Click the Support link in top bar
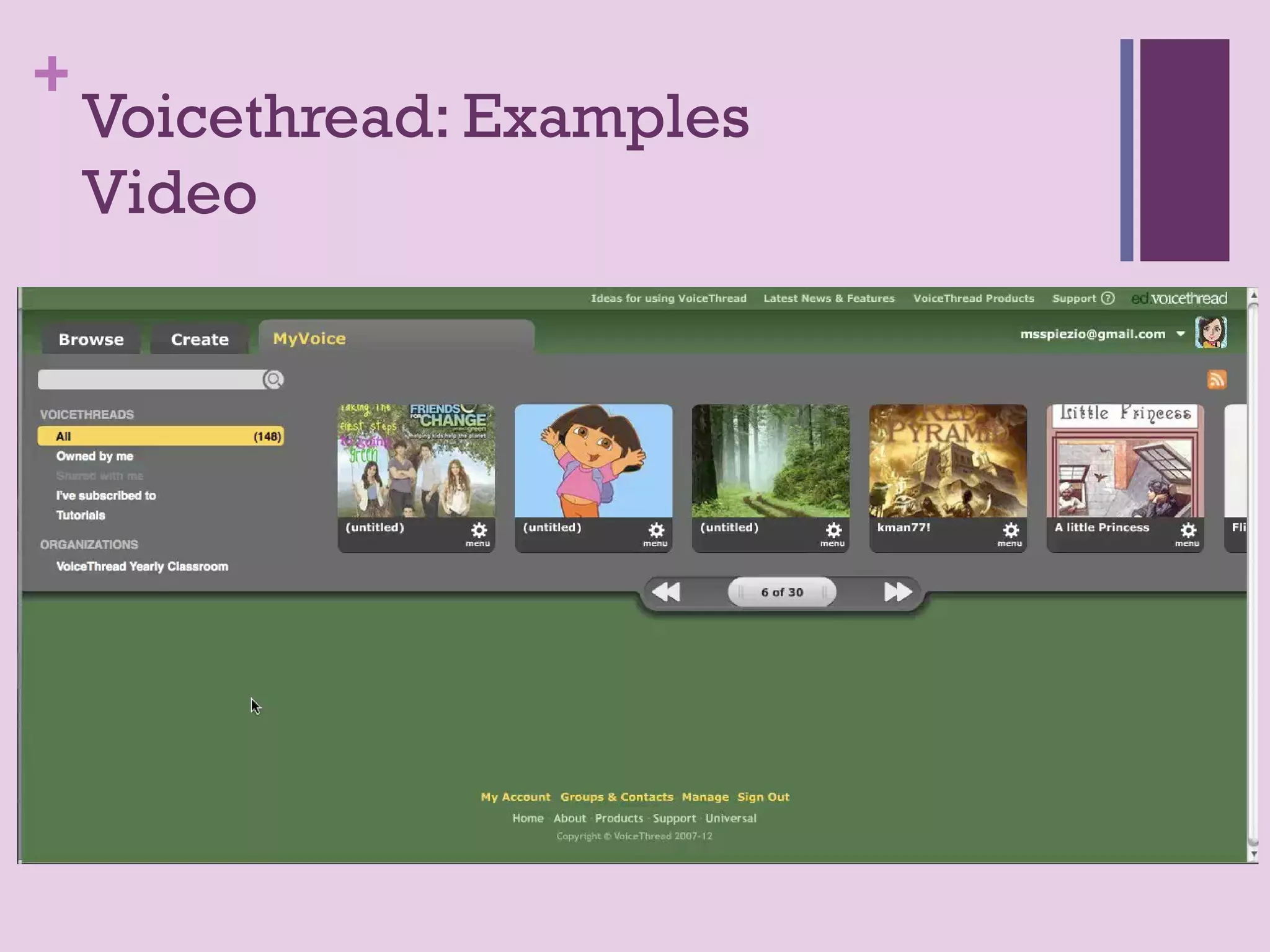 point(1074,298)
